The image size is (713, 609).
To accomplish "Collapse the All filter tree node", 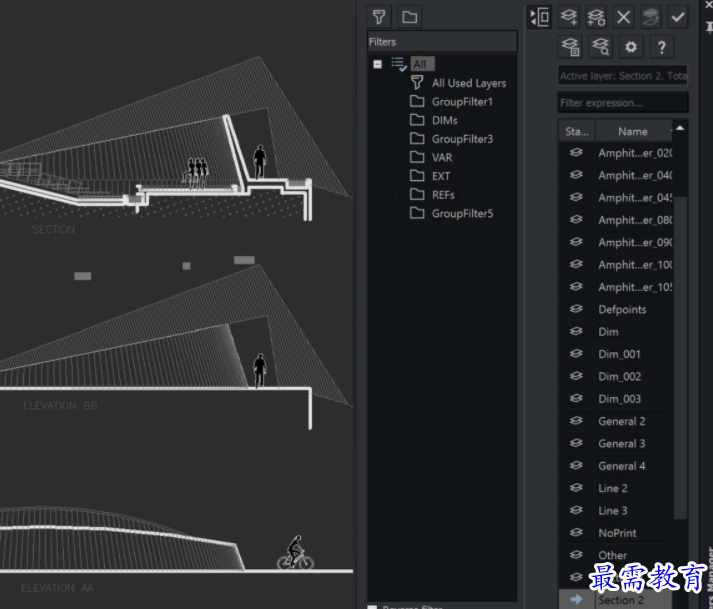I will tap(377, 64).
